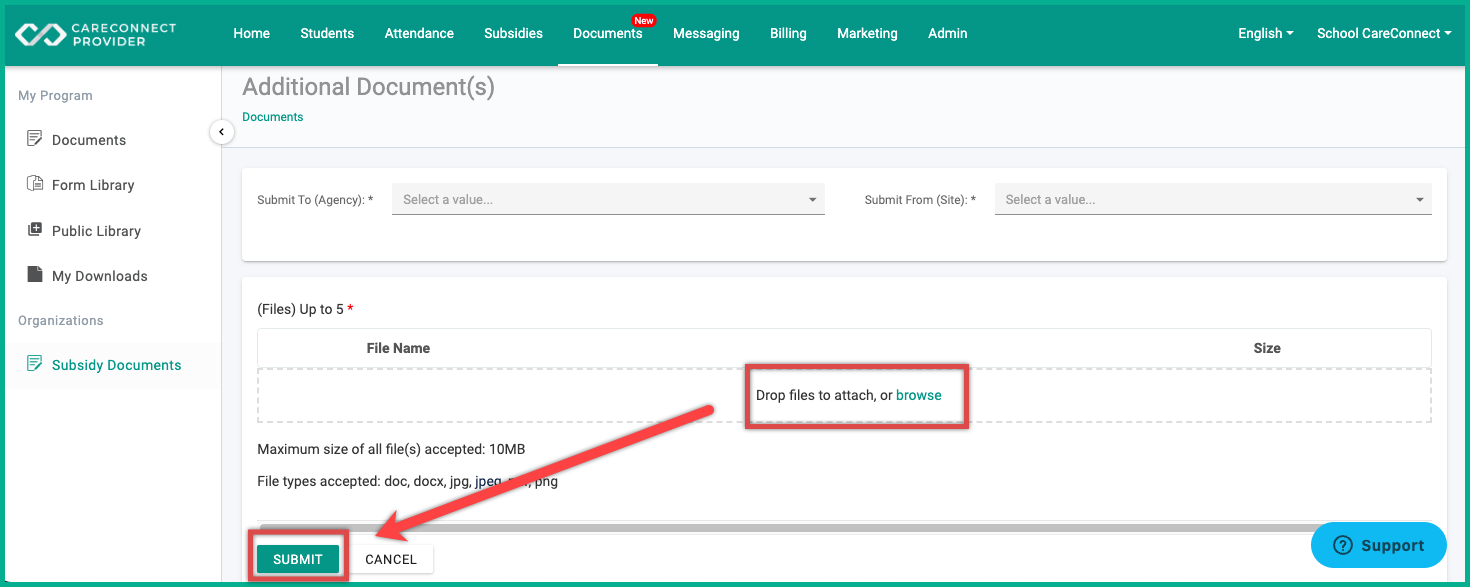
Task: Click the New badge on Documents
Action: tap(644, 20)
